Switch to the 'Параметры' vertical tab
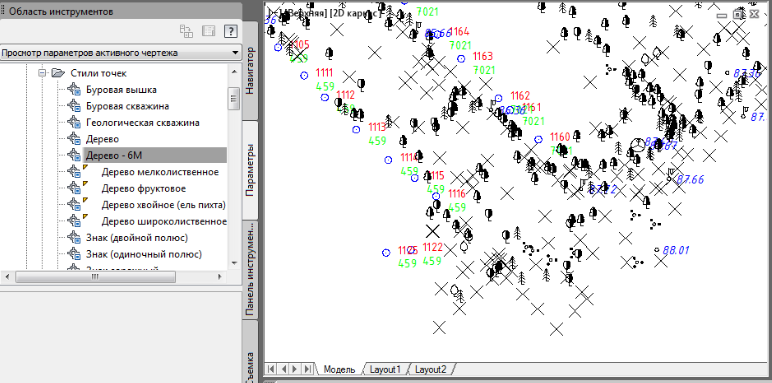Image resolution: width=772 pixels, height=383 pixels. pyautogui.click(x=250, y=170)
